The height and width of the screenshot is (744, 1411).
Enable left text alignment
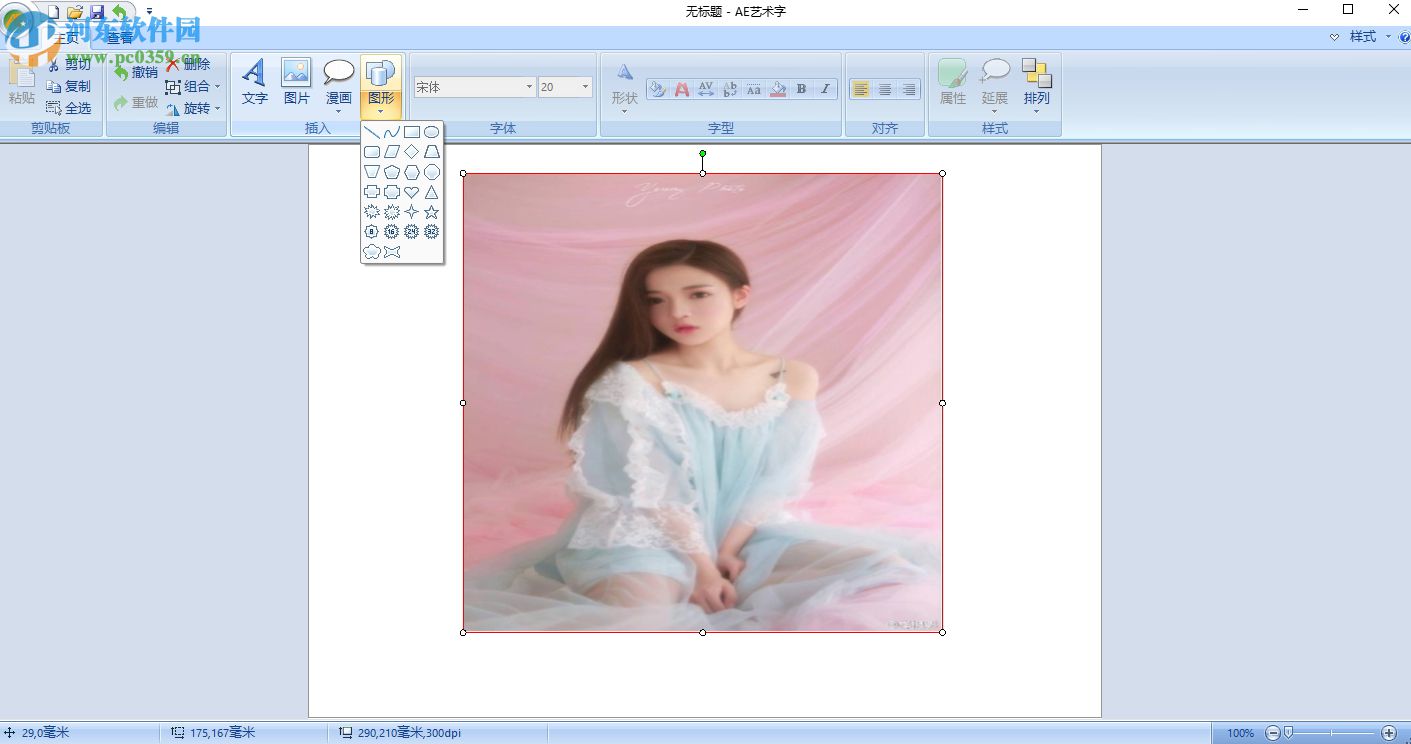tap(861, 89)
